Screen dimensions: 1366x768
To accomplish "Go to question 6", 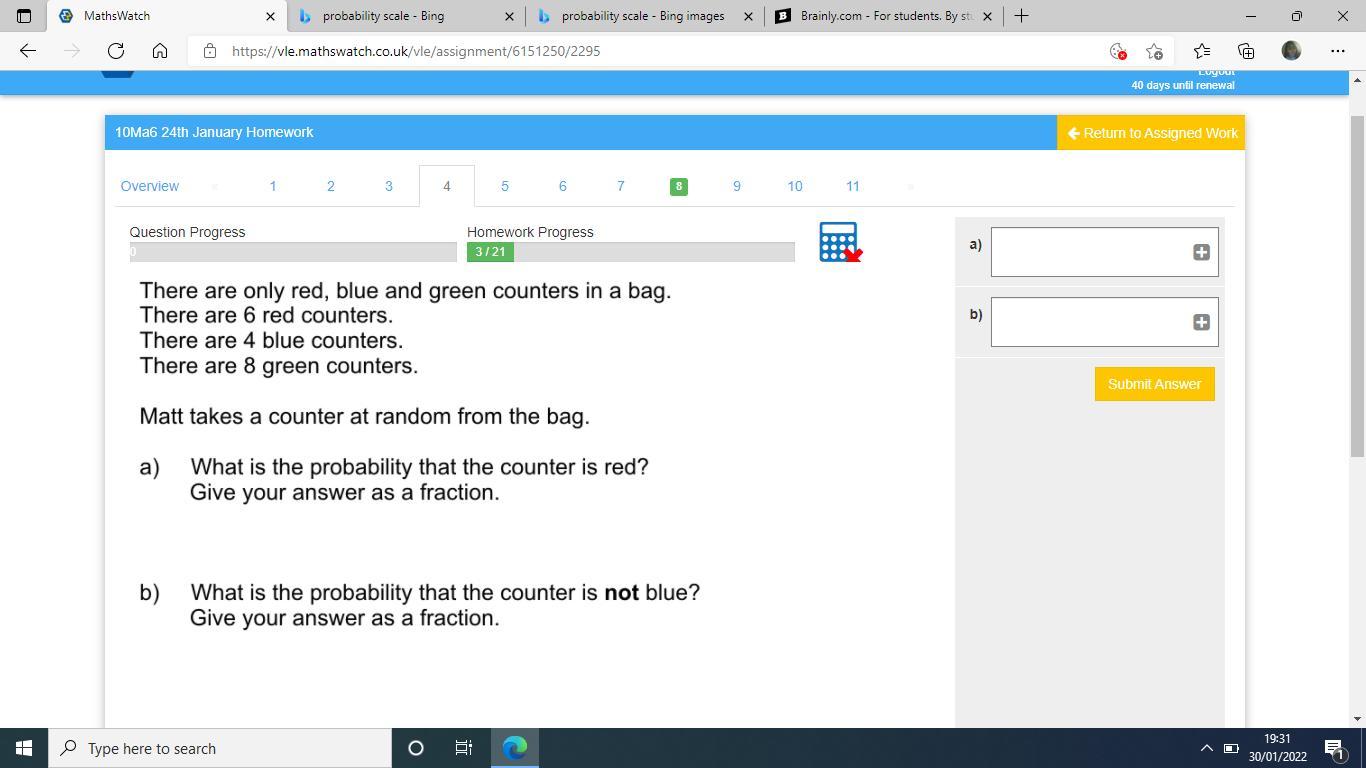I will [x=563, y=186].
